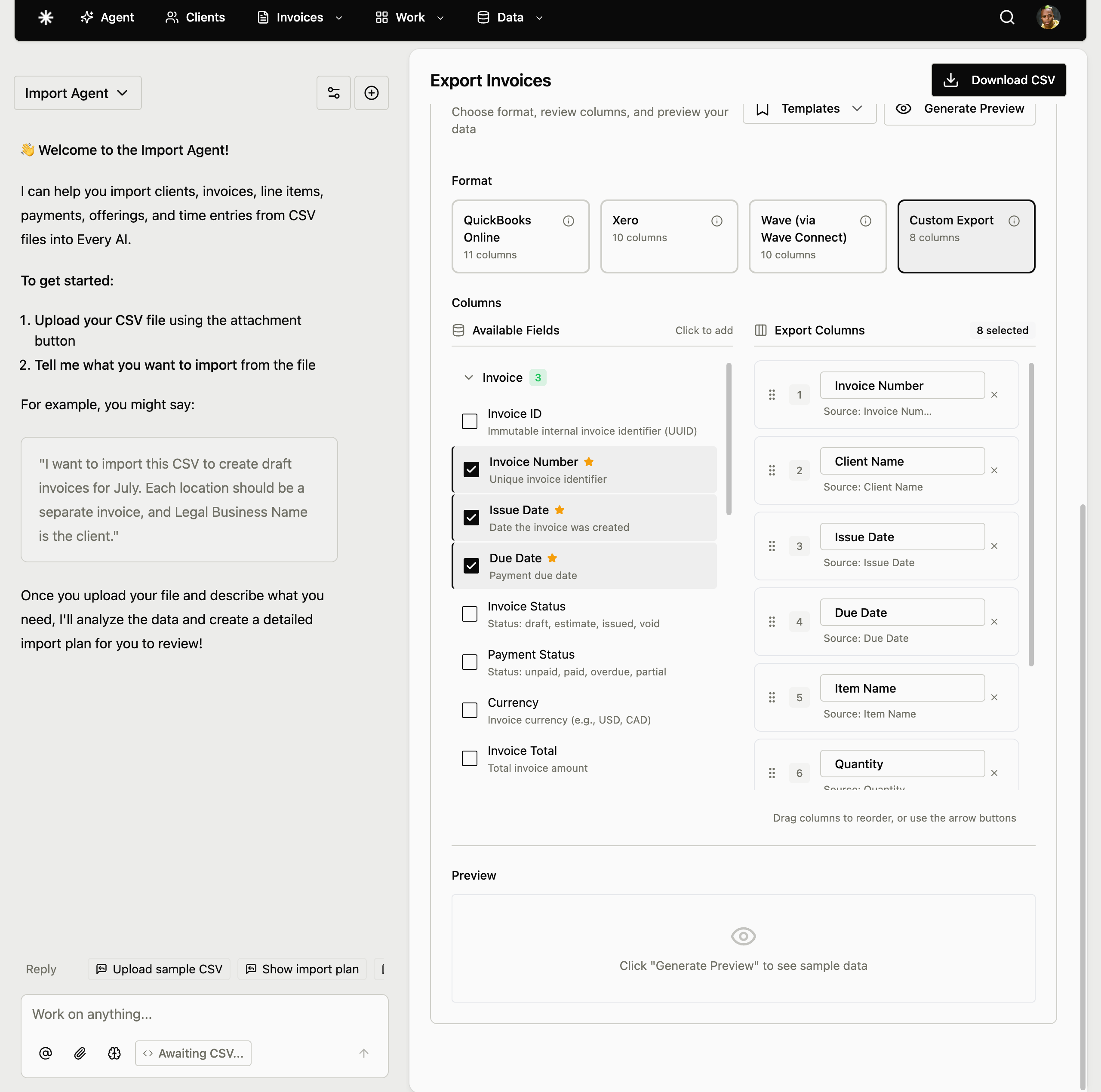Click the Show import plan button
The height and width of the screenshot is (1092, 1101).
[x=301, y=969]
